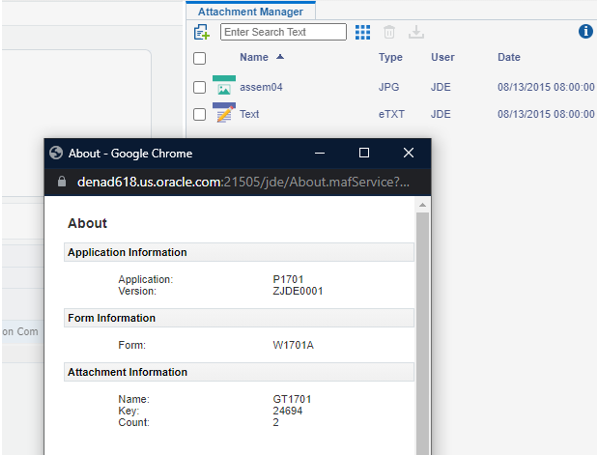Click eTXT type cell

(x=392, y=114)
